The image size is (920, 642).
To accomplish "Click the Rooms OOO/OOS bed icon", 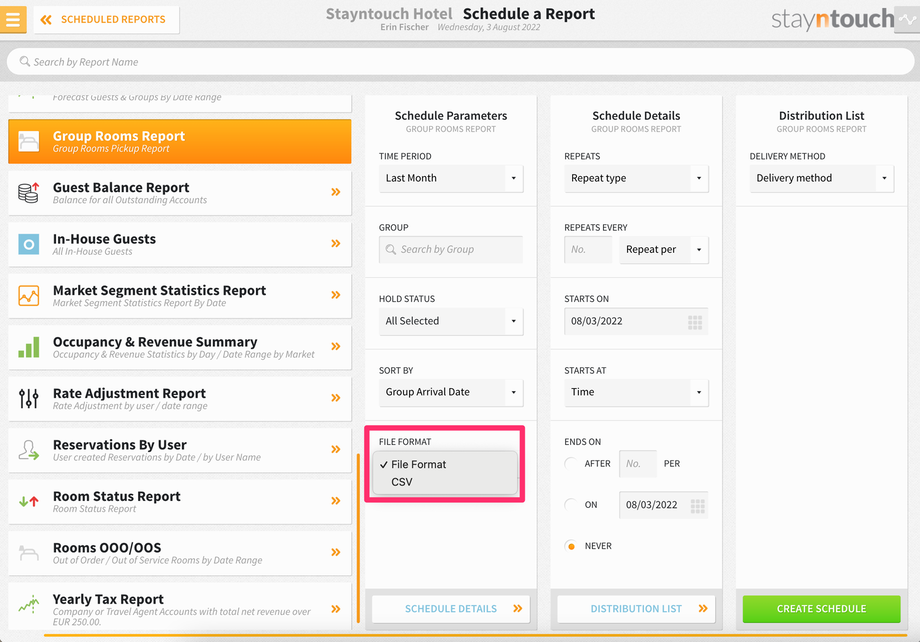I will (x=28, y=553).
